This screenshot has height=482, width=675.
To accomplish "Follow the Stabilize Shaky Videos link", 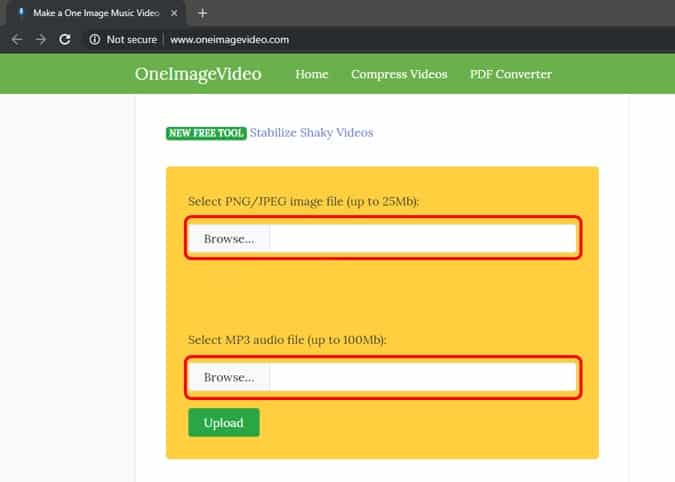I will tap(311, 132).
